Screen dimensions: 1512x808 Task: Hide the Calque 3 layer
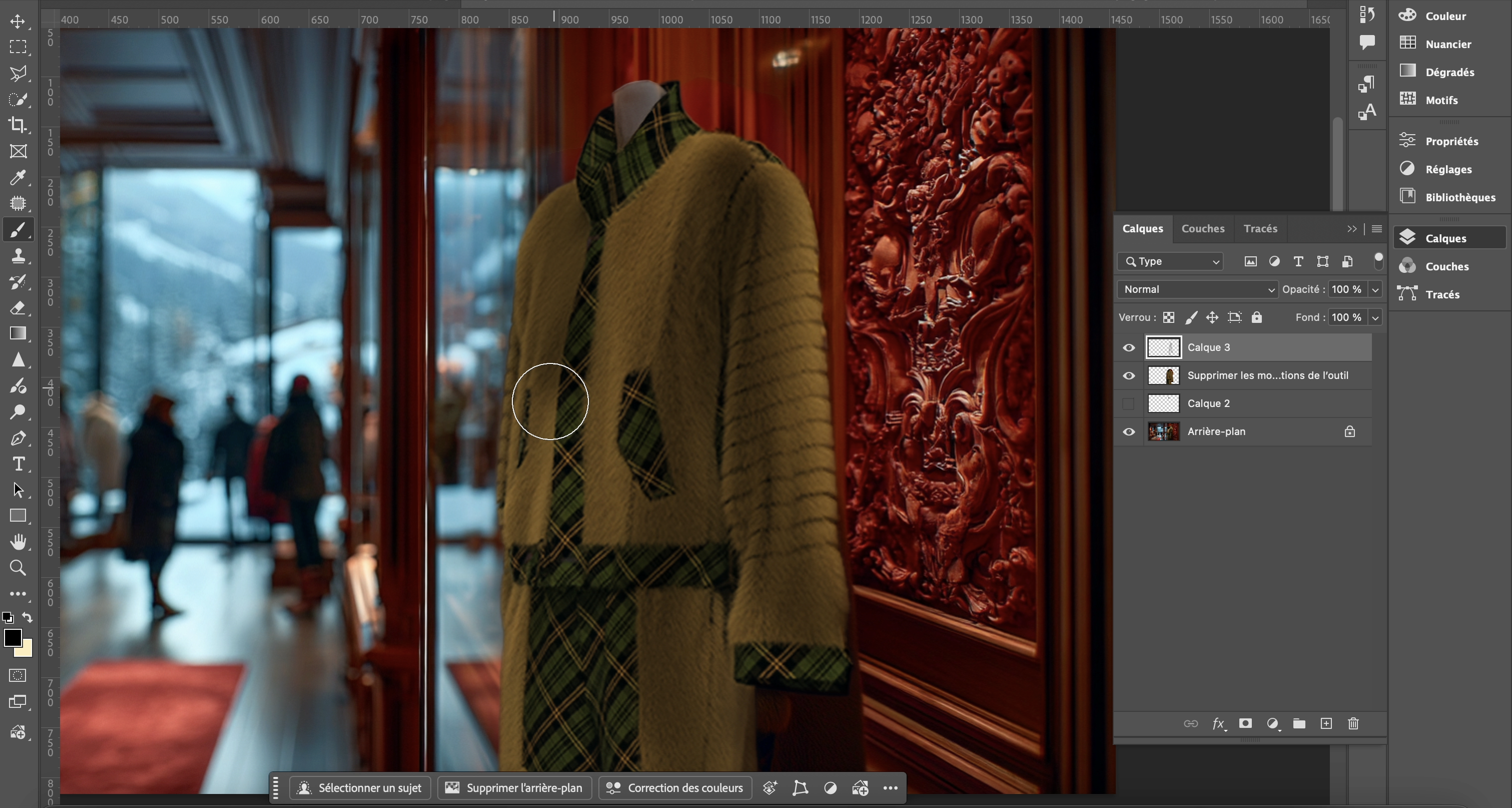pos(1128,347)
